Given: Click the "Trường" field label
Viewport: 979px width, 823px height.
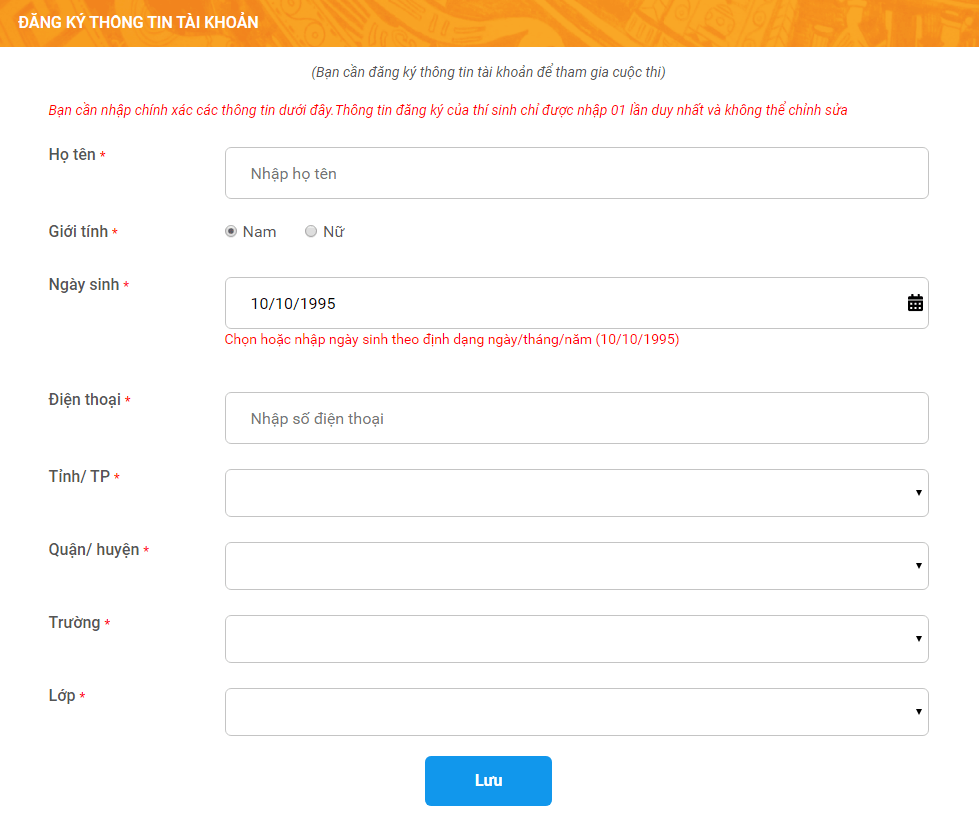Looking at the screenshot, I should point(74,623).
